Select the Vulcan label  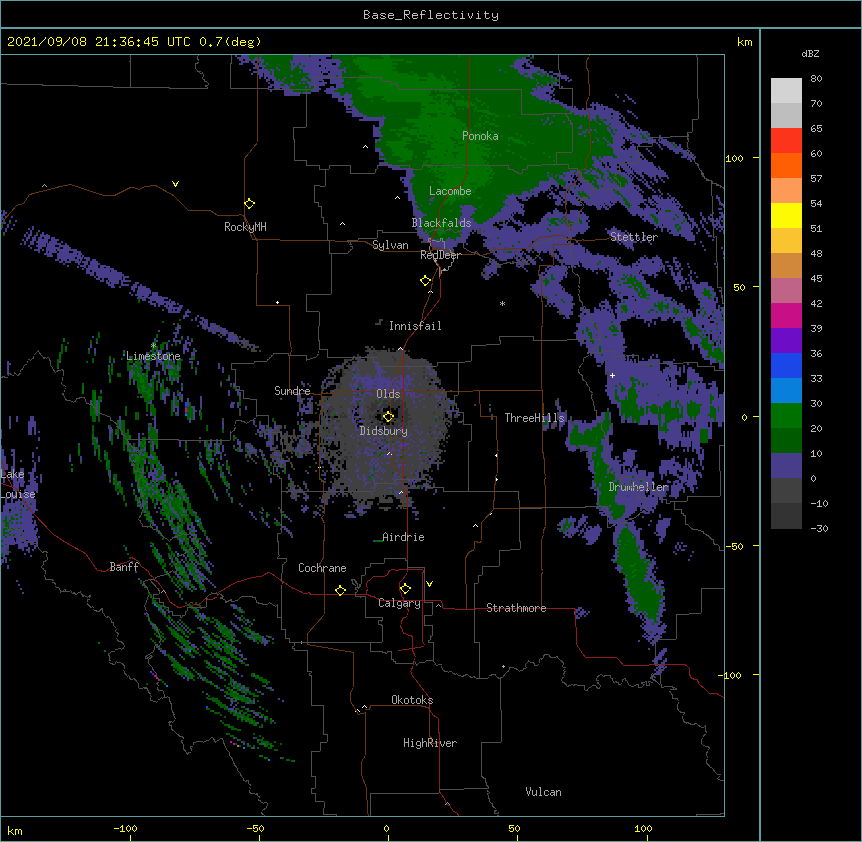click(x=543, y=792)
